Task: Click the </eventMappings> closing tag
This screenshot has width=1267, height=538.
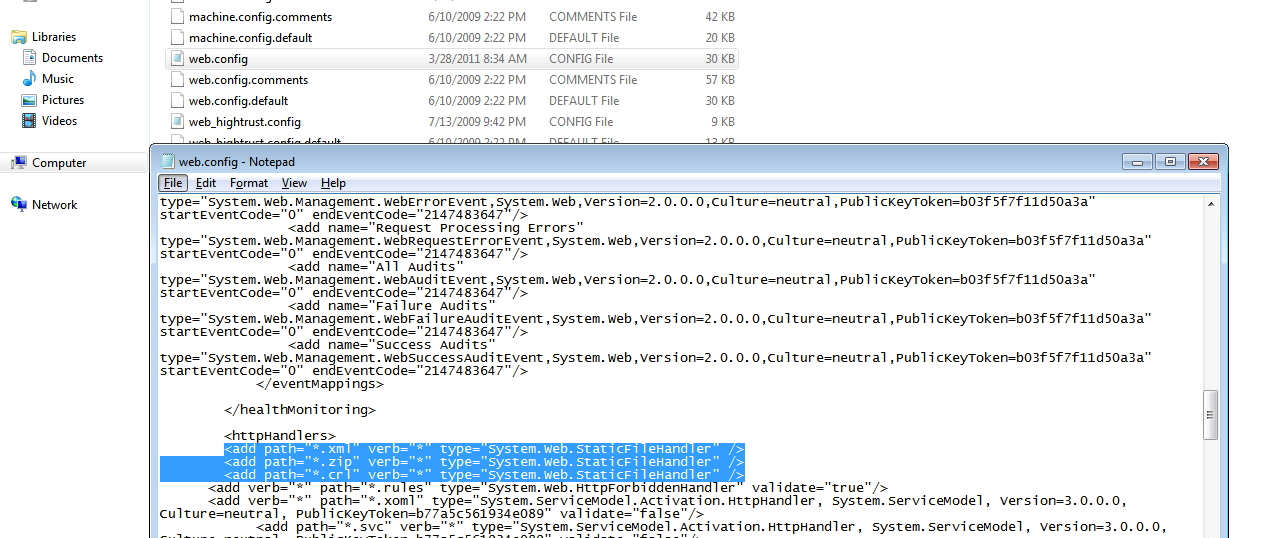Action: 320,384
